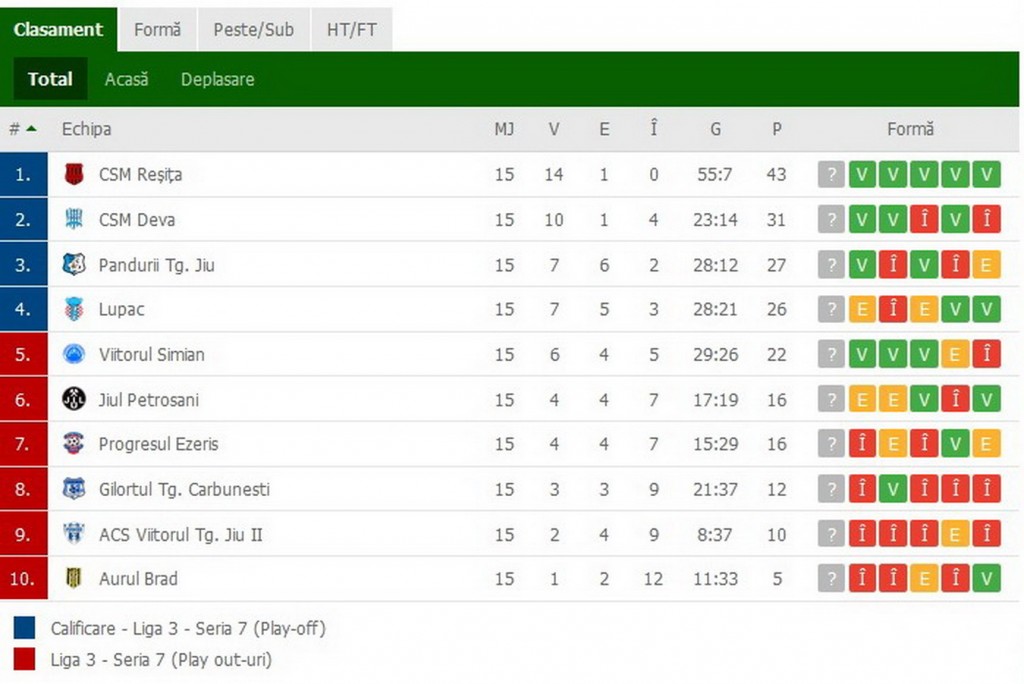Show the Deplasare away standings
1024x684 pixels.
(217, 79)
